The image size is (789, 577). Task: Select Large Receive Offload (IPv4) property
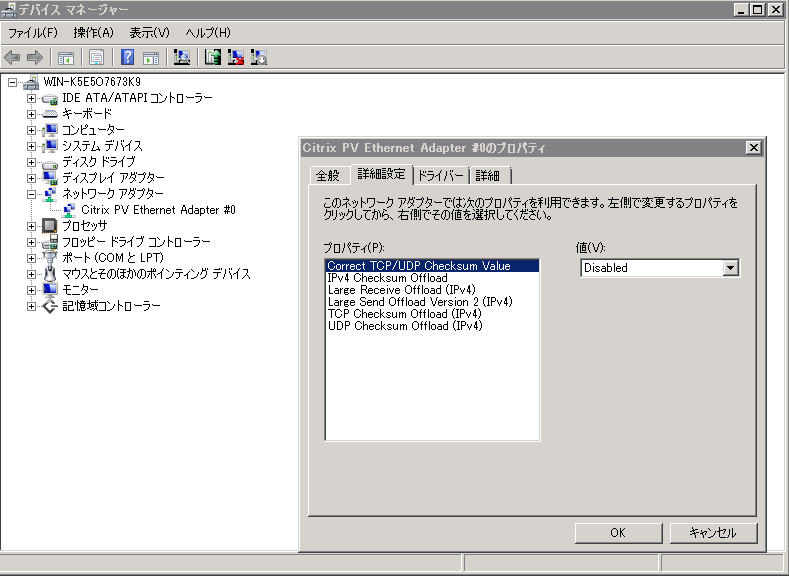432,290
